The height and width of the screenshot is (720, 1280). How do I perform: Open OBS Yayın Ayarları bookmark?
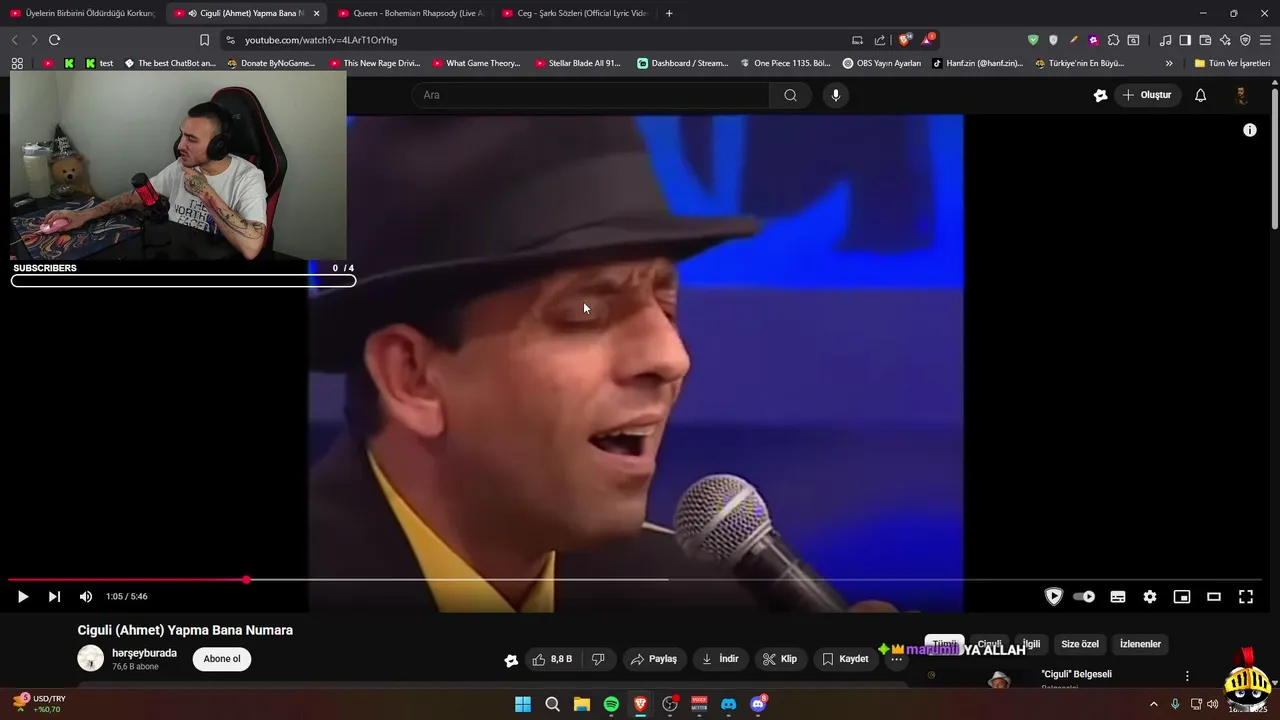point(882,63)
